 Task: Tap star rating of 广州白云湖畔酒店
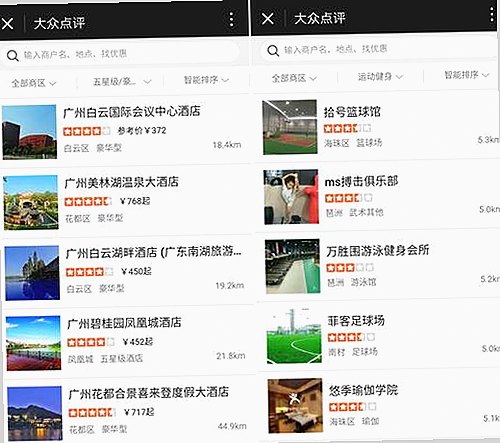pyautogui.click(x=89, y=272)
